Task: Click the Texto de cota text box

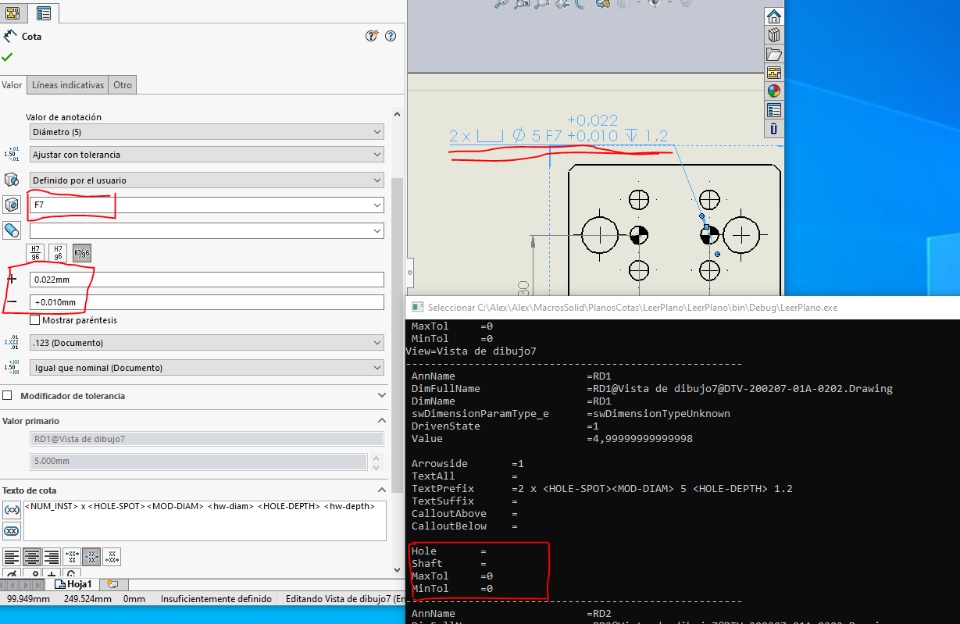Action: [x=204, y=521]
